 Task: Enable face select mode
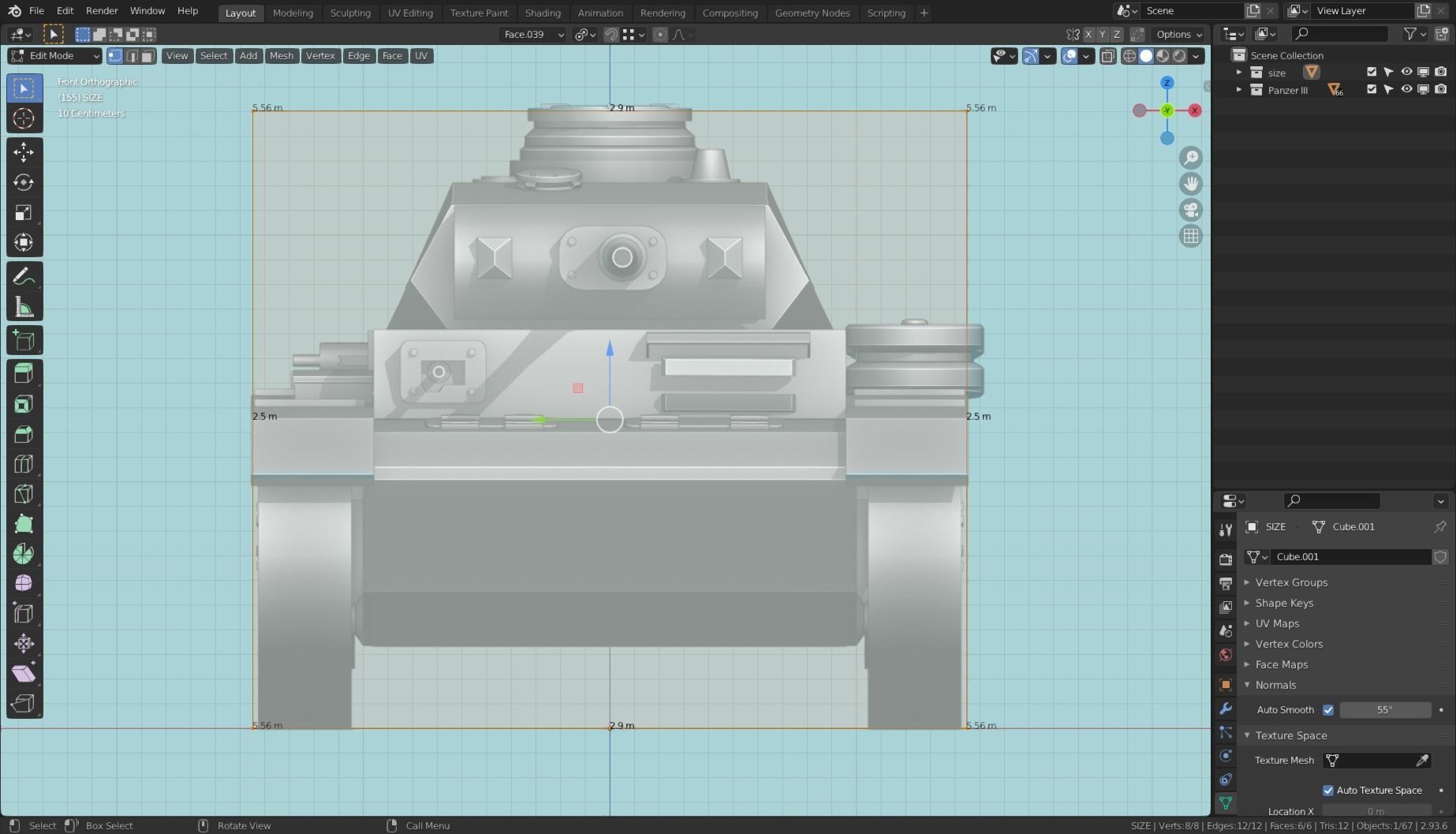pos(147,55)
